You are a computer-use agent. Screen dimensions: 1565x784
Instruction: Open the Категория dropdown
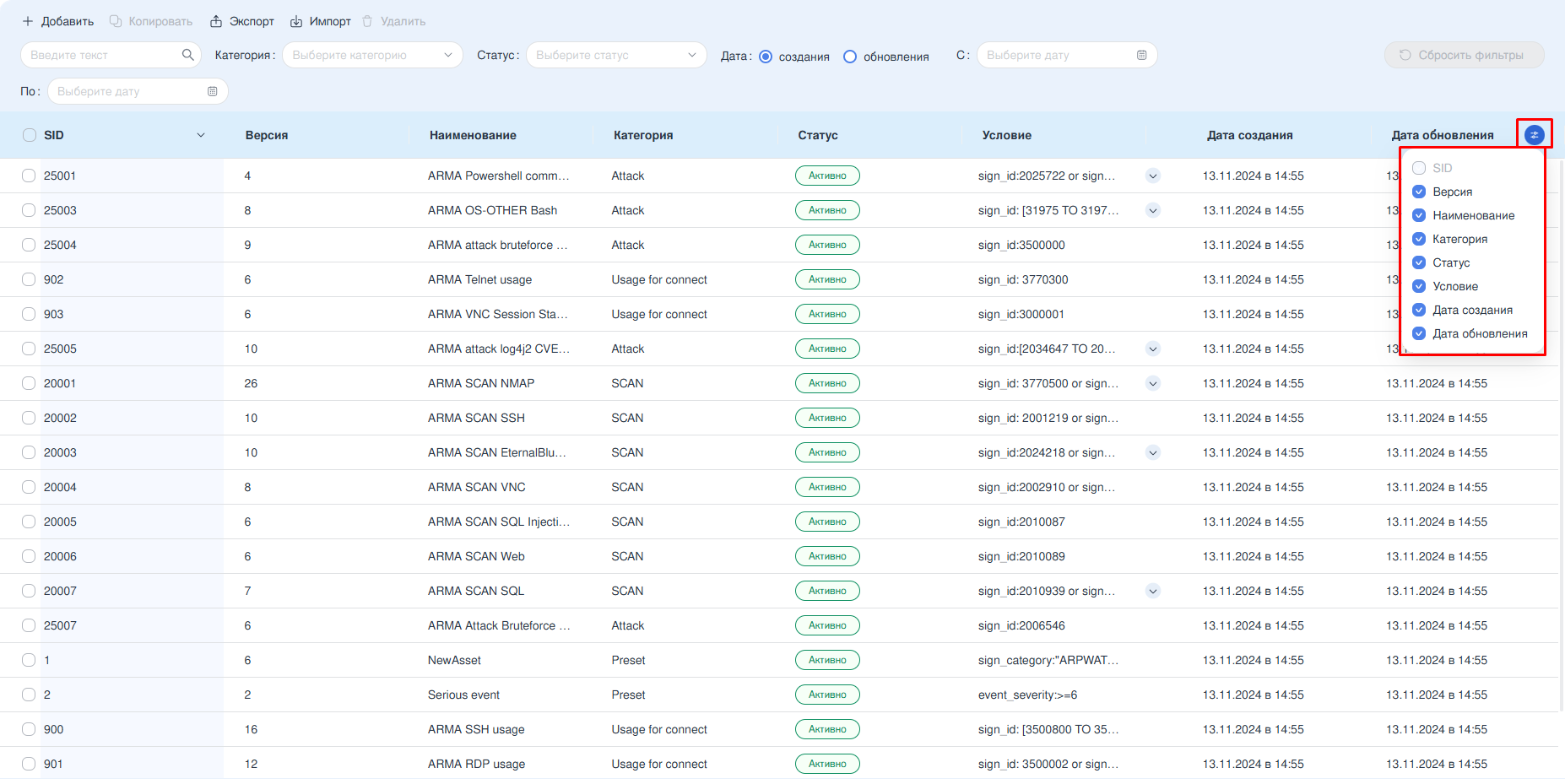(x=372, y=55)
